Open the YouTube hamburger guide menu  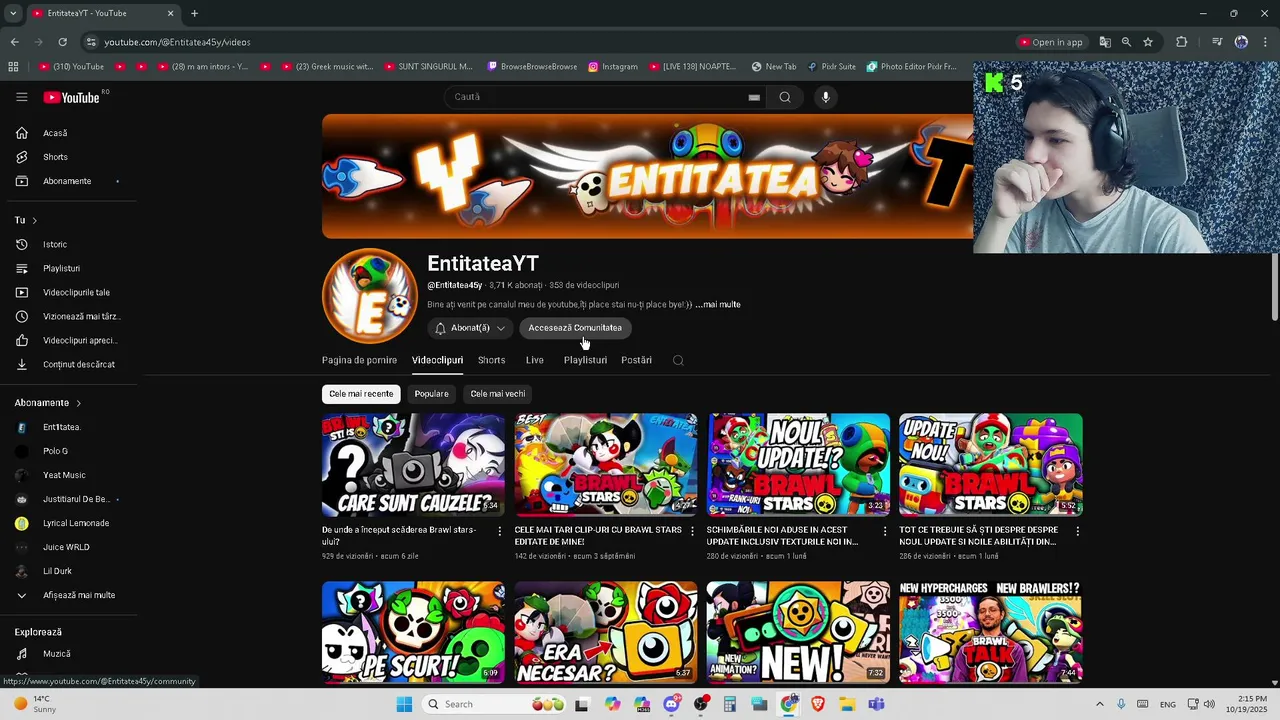21,97
